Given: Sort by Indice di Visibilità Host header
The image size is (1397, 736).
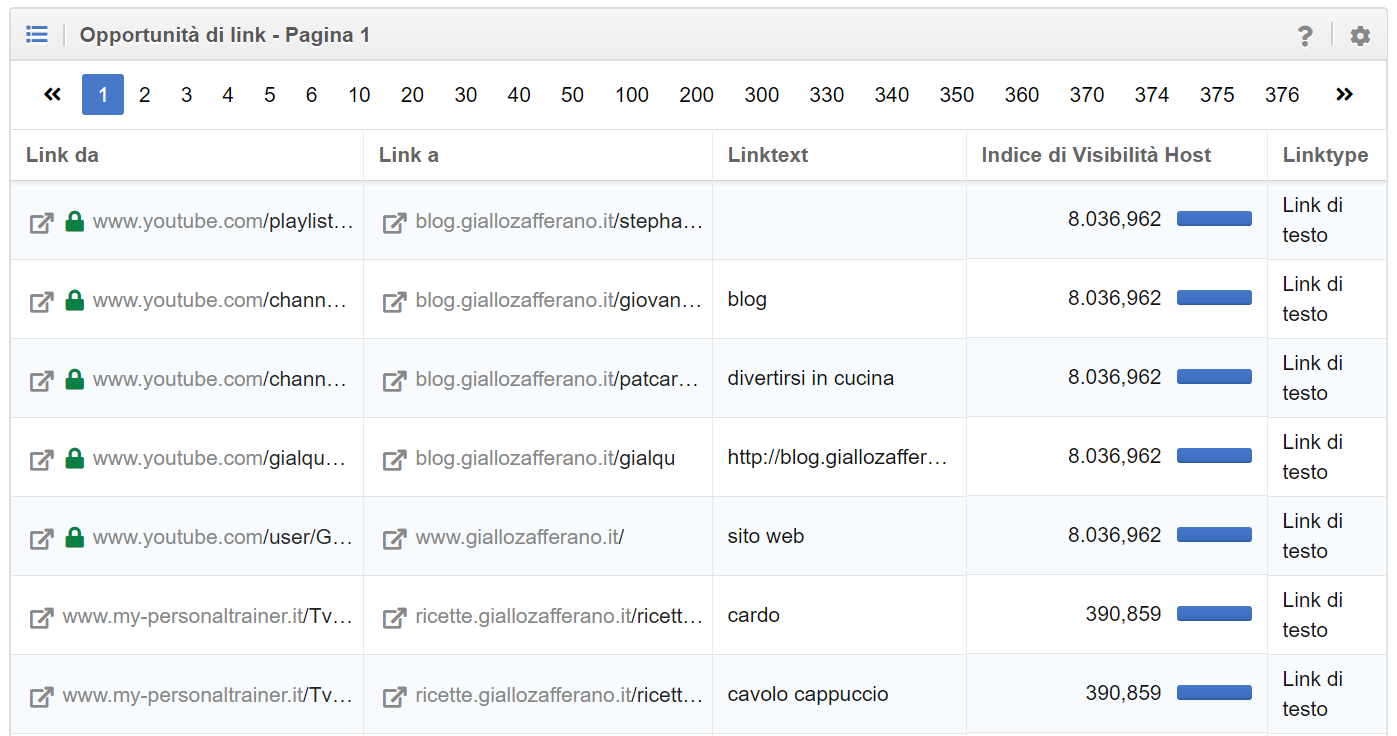Looking at the screenshot, I should coord(1096,155).
